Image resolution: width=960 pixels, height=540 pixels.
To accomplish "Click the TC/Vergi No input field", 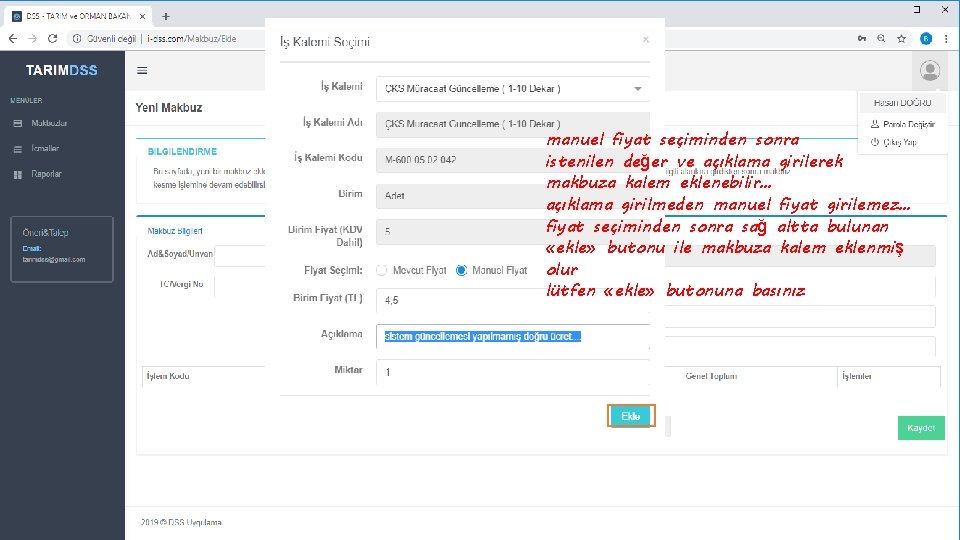I will (x=240, y=285).
